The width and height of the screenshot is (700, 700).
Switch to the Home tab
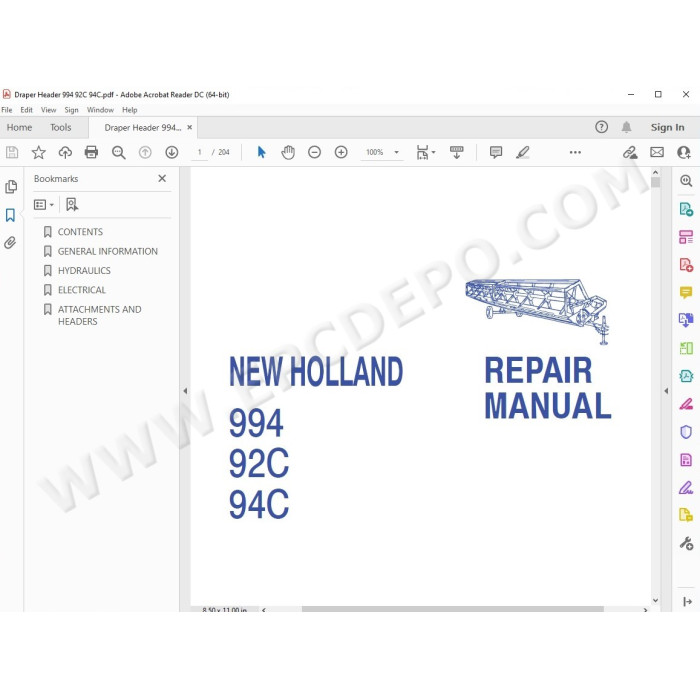[x=19, y=128]
